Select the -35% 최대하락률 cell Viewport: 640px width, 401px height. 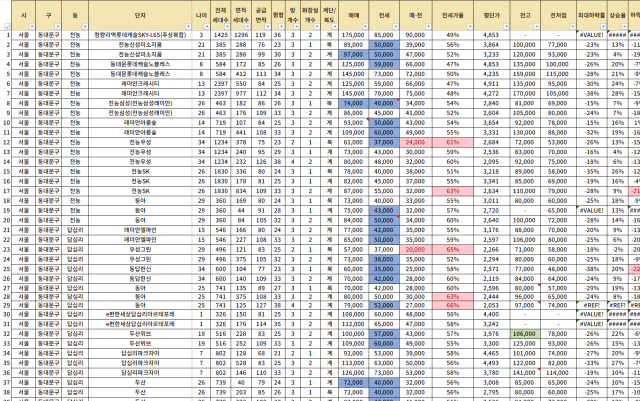point(591,172)
